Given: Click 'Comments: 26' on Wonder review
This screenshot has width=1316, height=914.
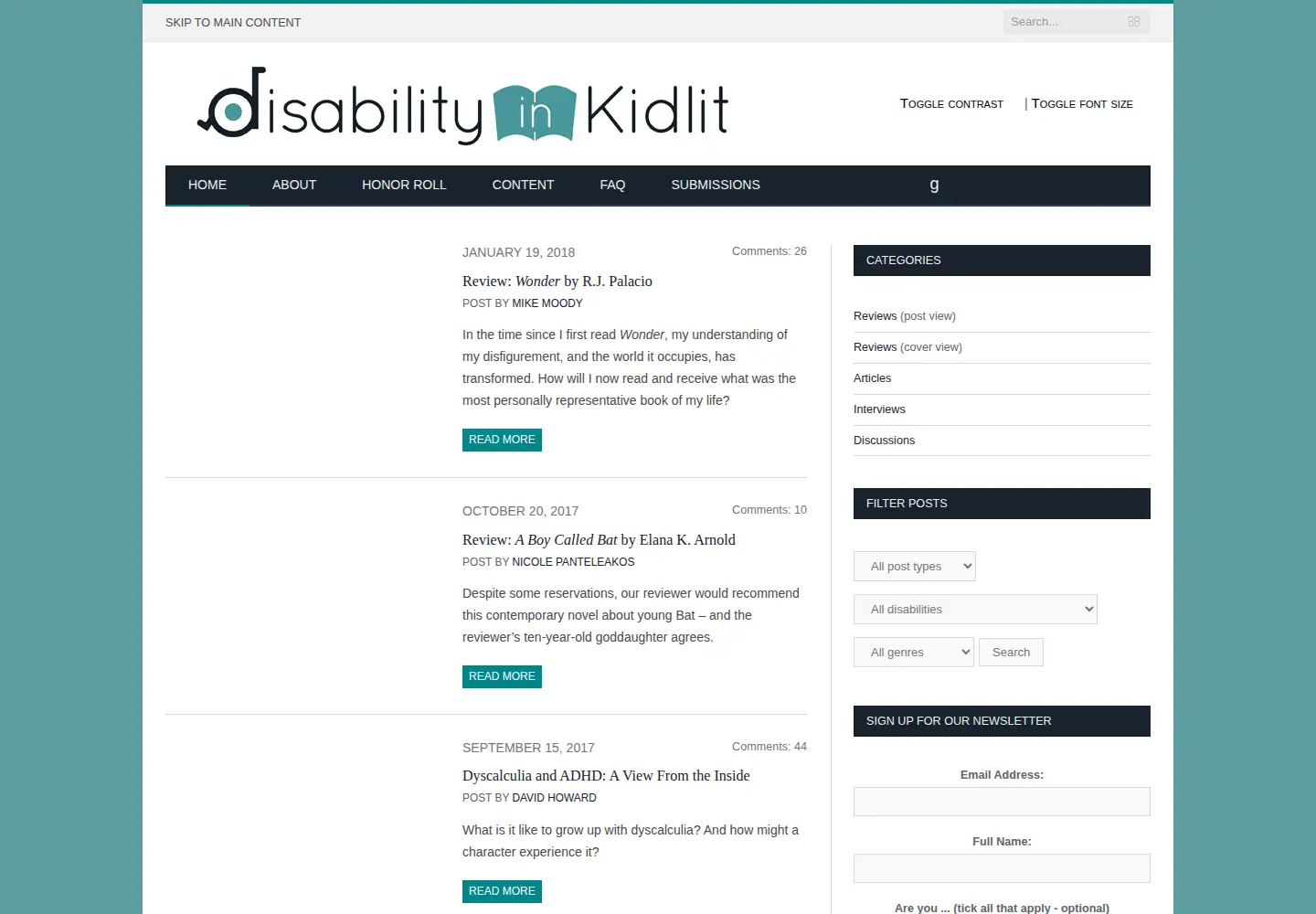Looking at the screenshot, I should click(769, 251).
